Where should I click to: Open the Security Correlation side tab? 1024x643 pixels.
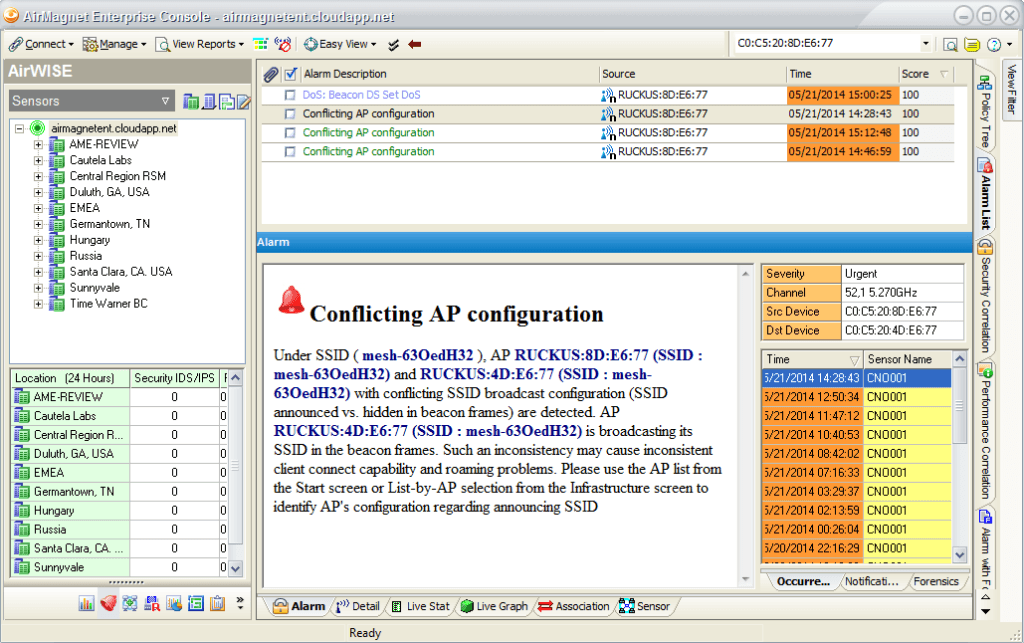click(x=985, y=296)
